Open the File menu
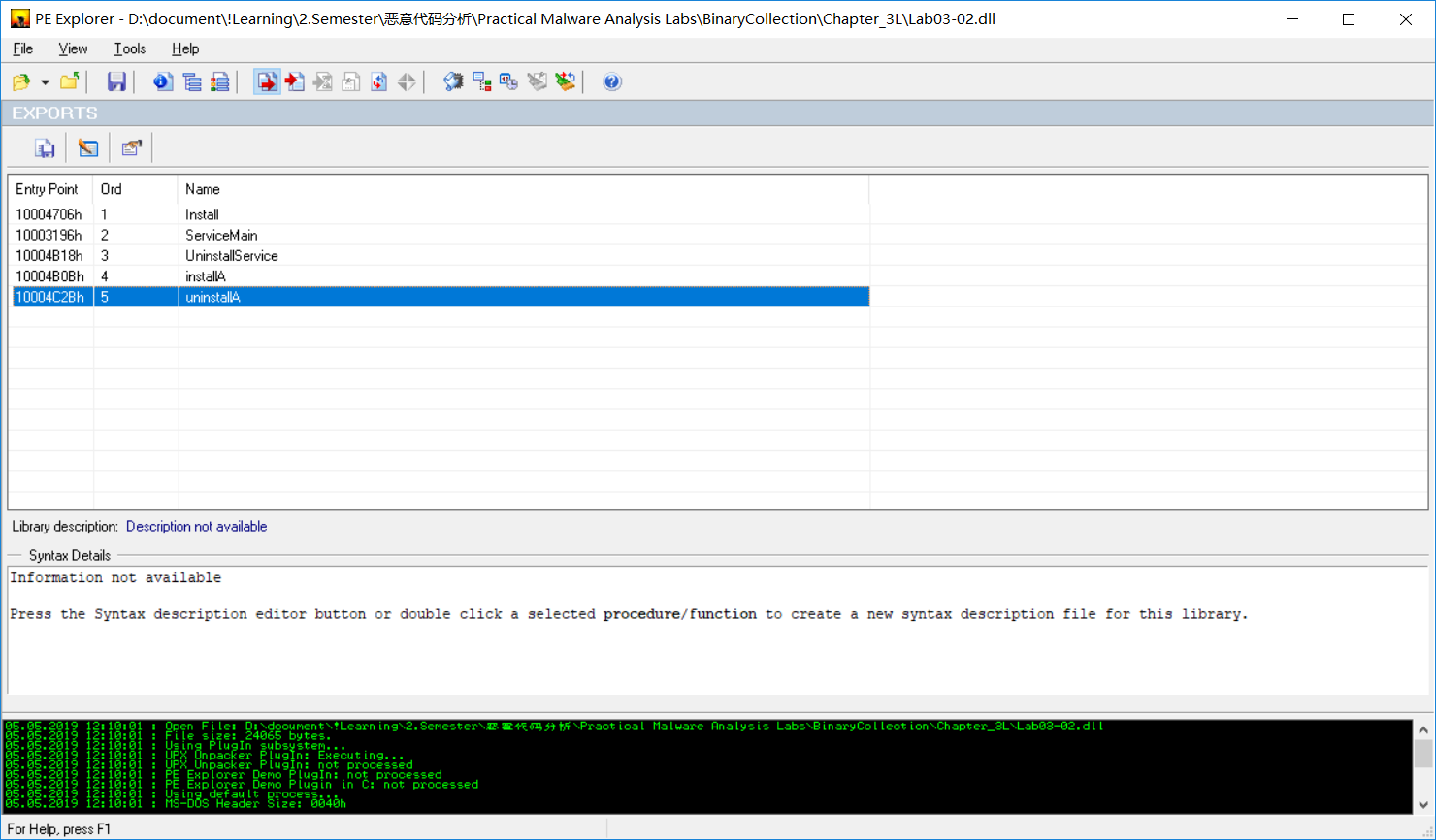Screen dimensions: 1436x840 click(22, 48)
